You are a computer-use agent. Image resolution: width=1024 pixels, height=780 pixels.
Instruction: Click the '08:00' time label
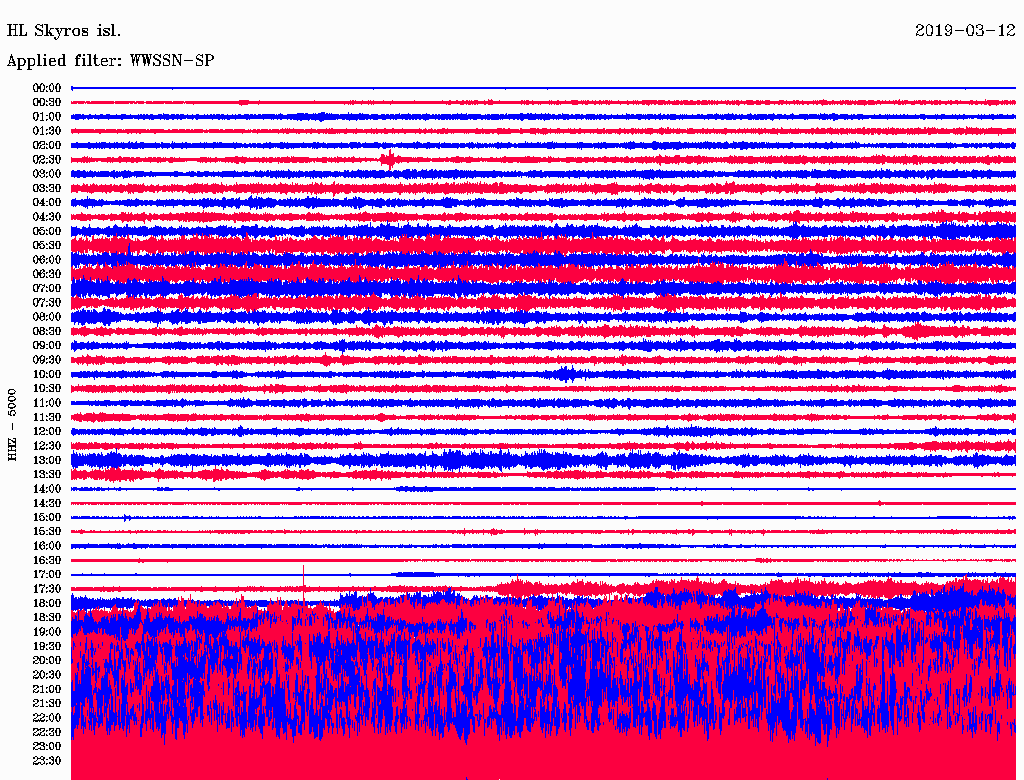[x=47, y=317]
